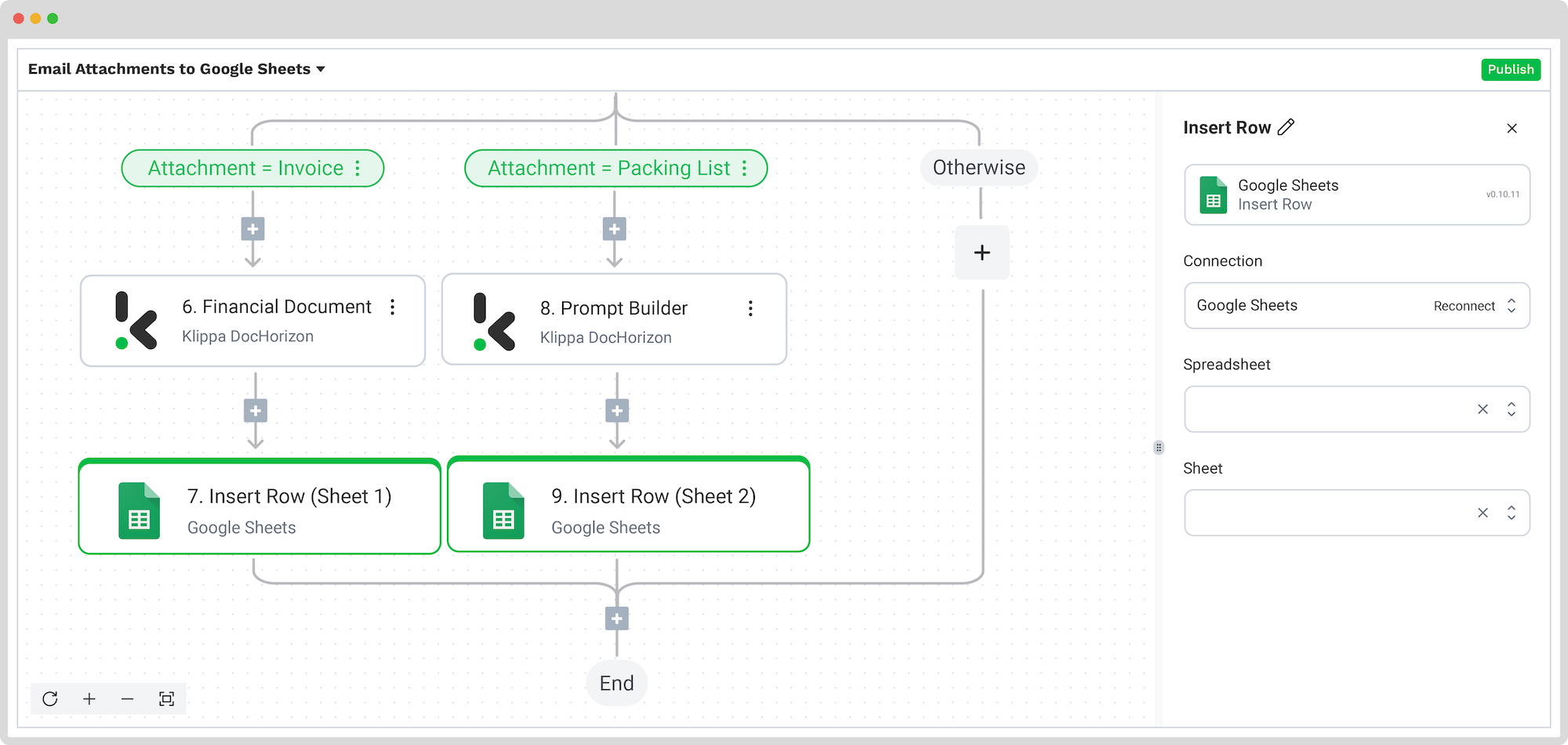Open the Spreadsheet dropdown
Image resolution: width=1568 pixels, height=745 pixels.
point(1512,409)
